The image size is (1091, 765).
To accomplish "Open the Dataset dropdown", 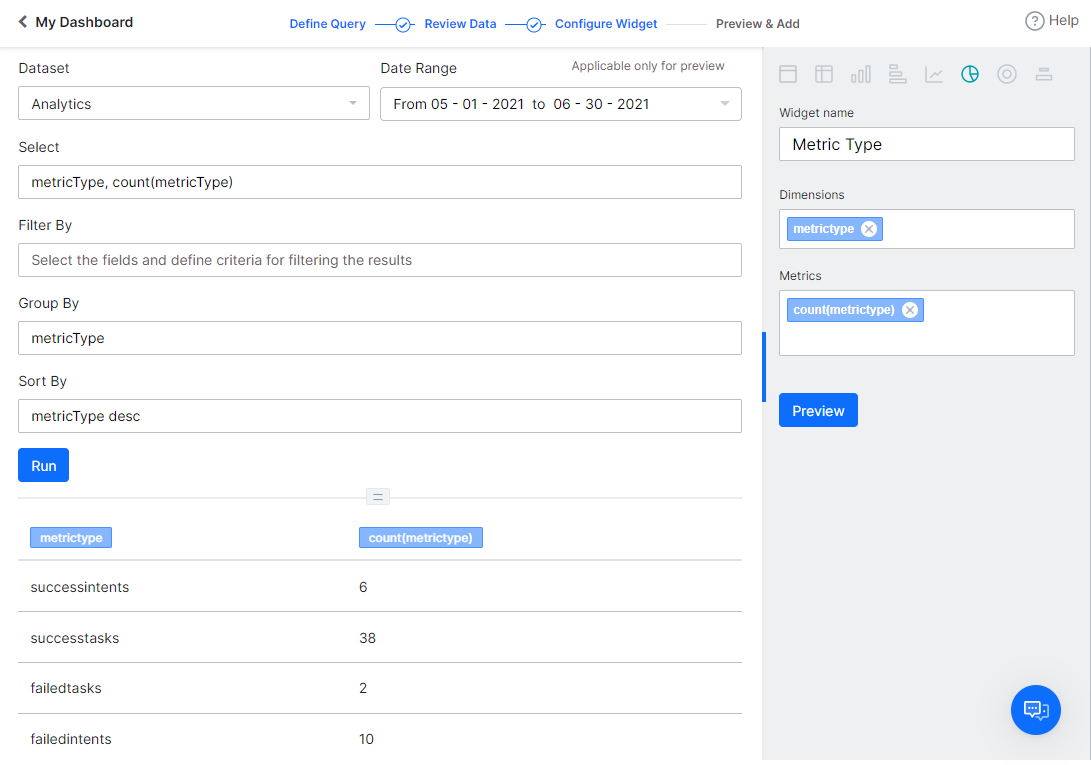I will click(193, 103).
